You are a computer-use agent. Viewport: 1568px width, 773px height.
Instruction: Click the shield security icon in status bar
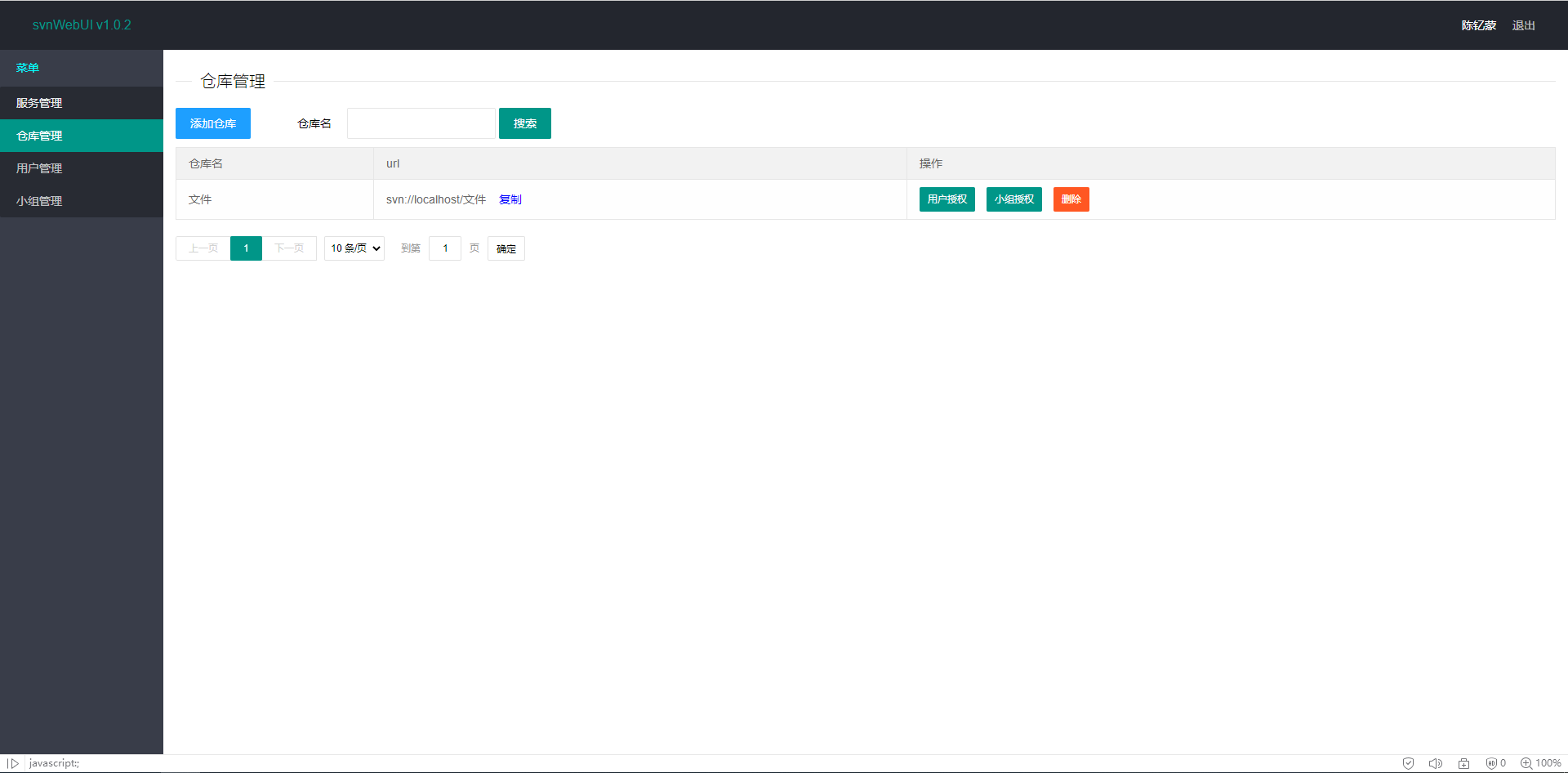(1408, 762)
